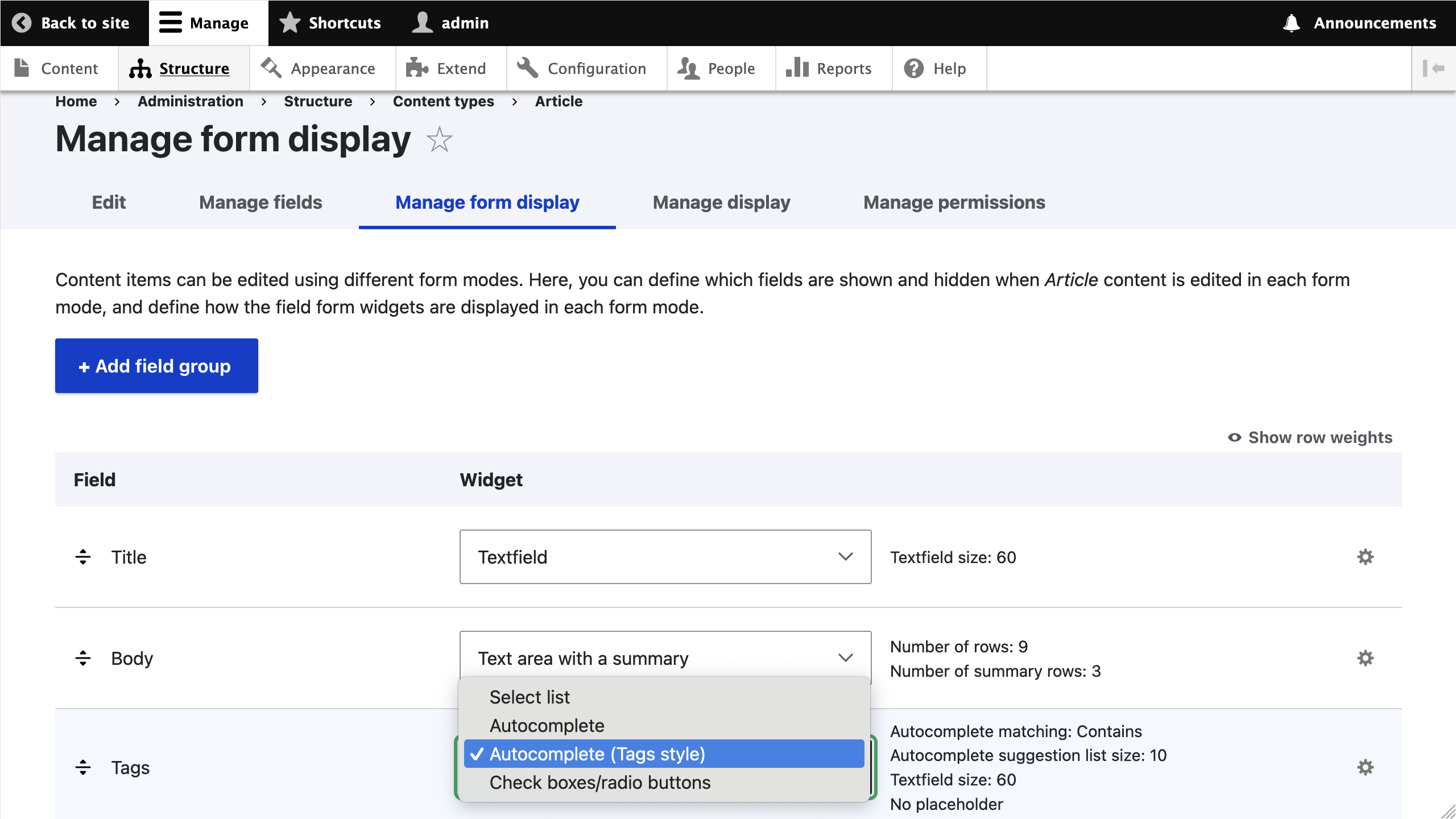
Task: Open settings gear for Body field
Action: click(x=1365, y=658)
